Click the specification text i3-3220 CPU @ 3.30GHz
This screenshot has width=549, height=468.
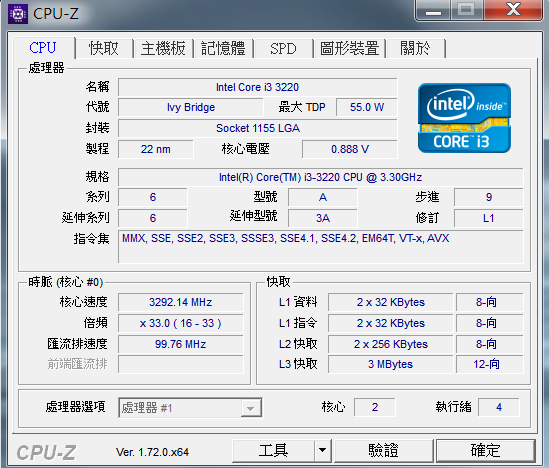[321, 177]
